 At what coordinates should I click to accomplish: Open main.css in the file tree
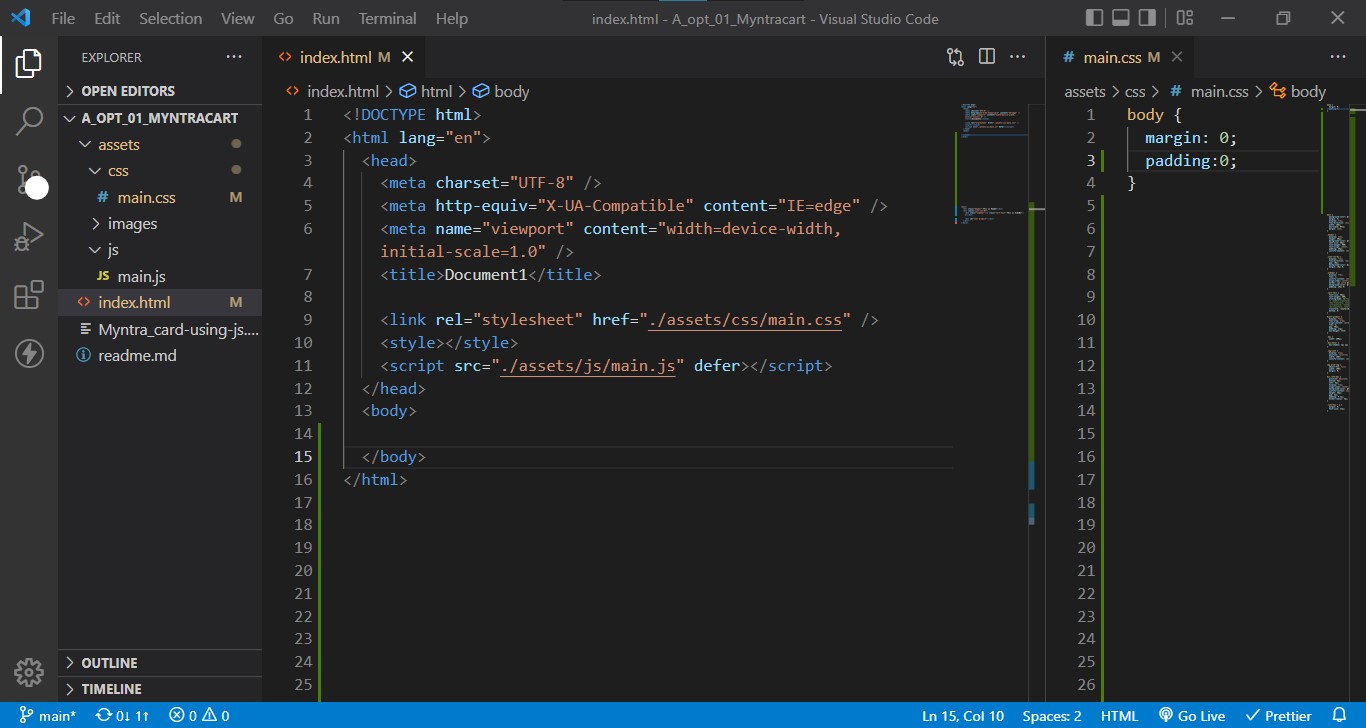coord(160,197)
